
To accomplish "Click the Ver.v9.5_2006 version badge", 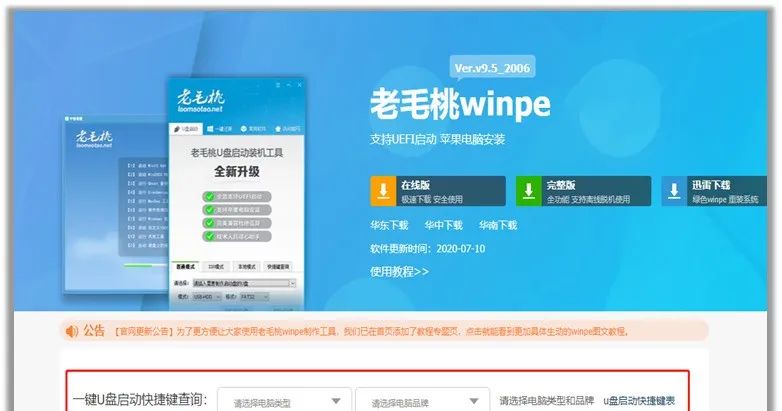I will point(492,68).
